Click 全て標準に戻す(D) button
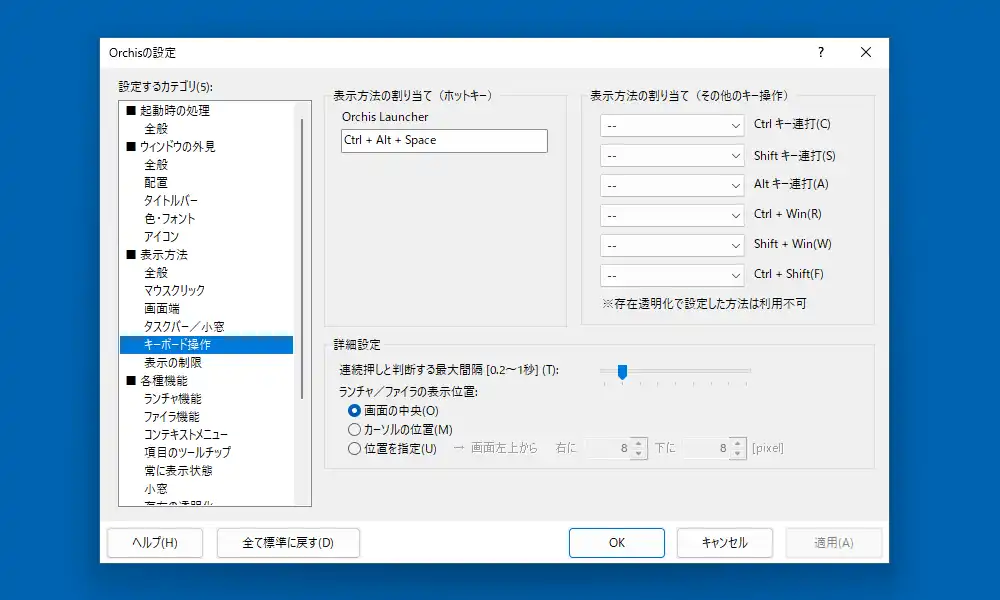Image resolution: width=1000 pixels, height=600 pixels. click(288, 543)
